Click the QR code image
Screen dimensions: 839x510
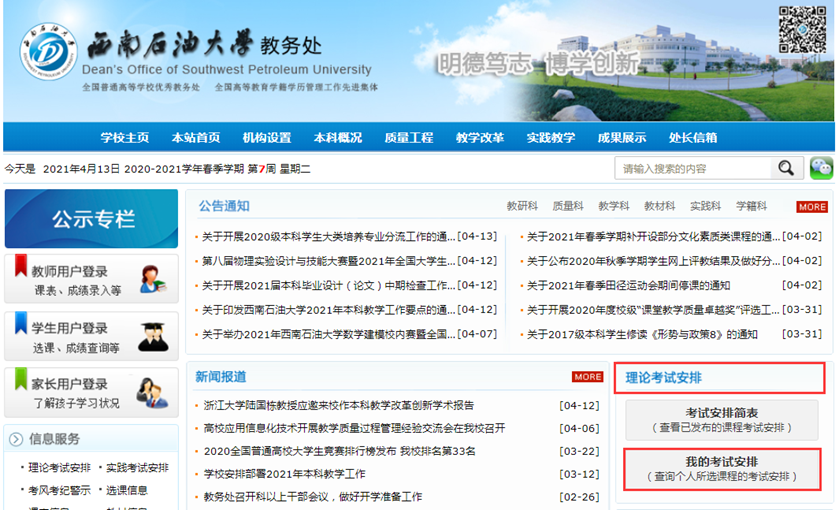803,31
